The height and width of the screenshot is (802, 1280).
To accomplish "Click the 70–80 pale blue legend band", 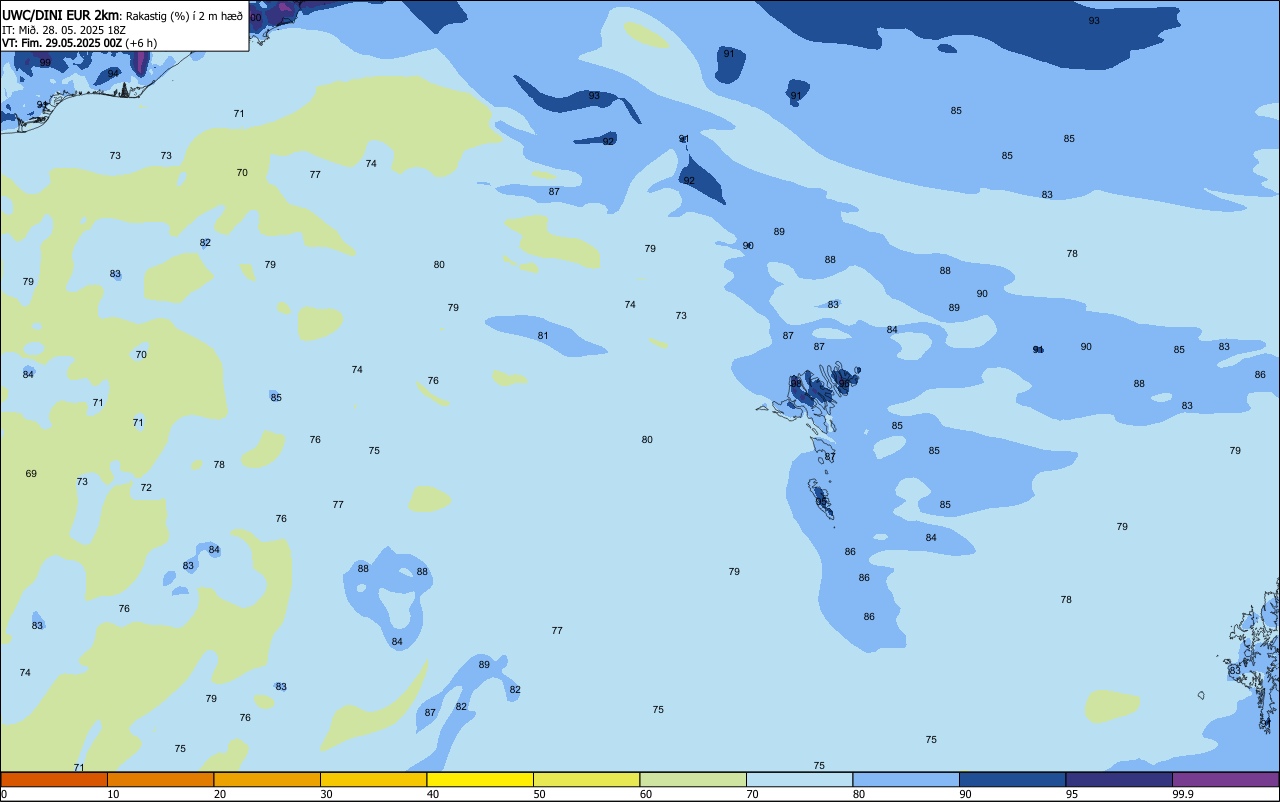I will coord(799,779).
